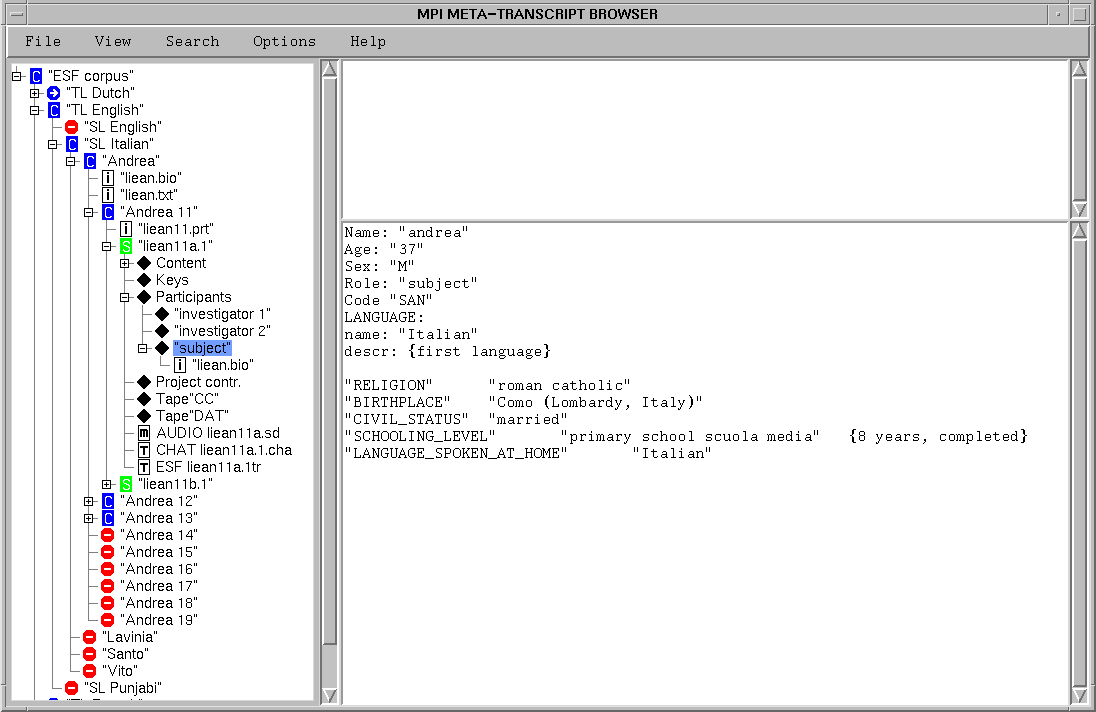Click the info icon of liean11.prt
Screen dimensions: 1096x712
point(126,229)
